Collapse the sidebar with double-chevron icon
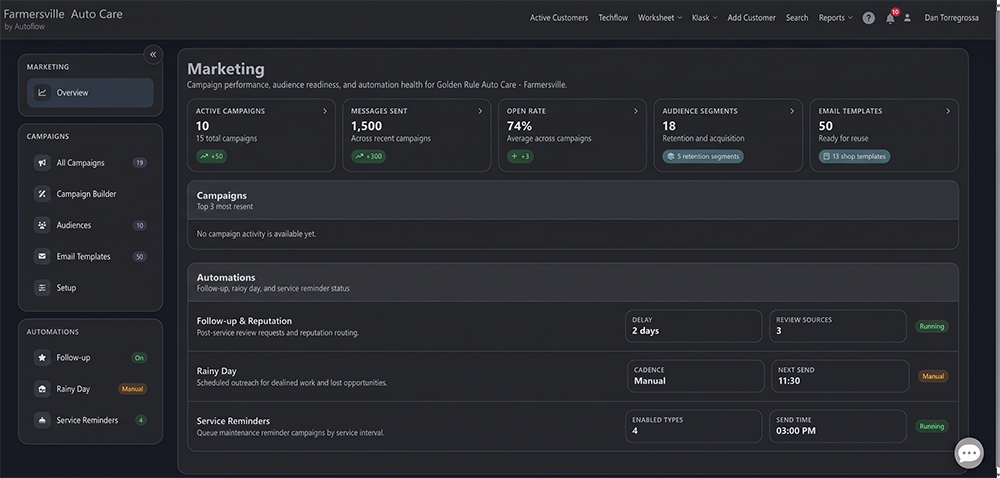The height and width of the screenshot is (478, 1000). (x=153, y=55)
